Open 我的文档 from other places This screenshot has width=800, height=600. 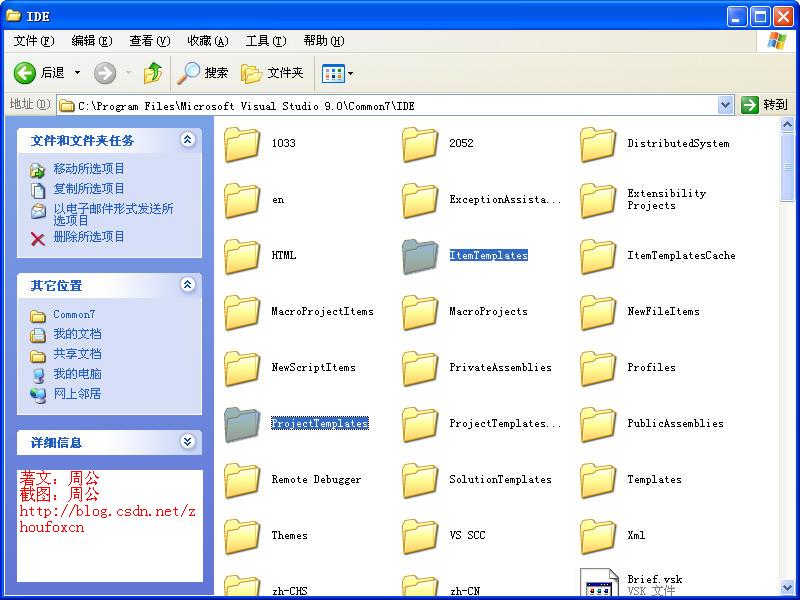77,334
